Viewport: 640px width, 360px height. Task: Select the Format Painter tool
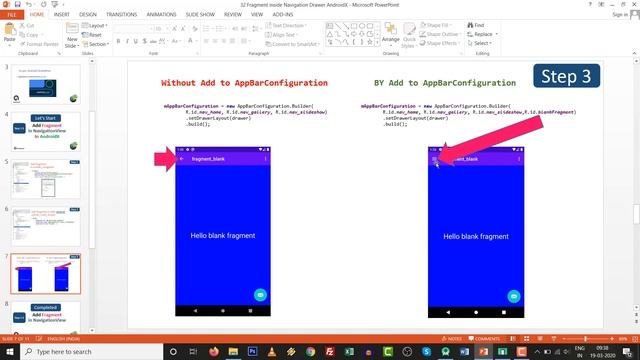click(x=39, y=44)
